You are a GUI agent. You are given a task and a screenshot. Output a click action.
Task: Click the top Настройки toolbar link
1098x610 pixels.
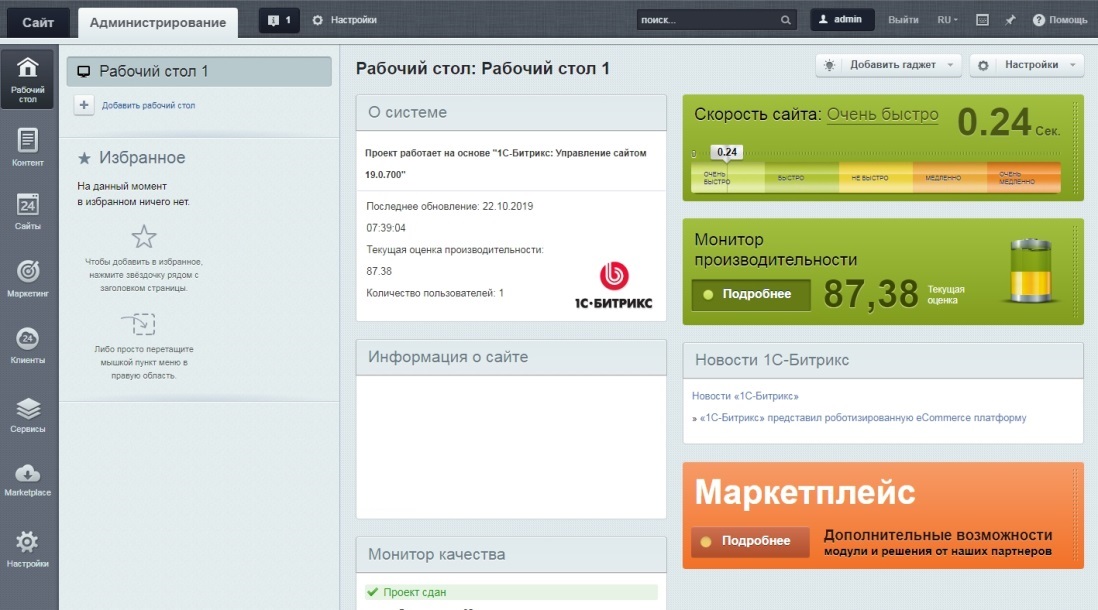click(354, 20)
